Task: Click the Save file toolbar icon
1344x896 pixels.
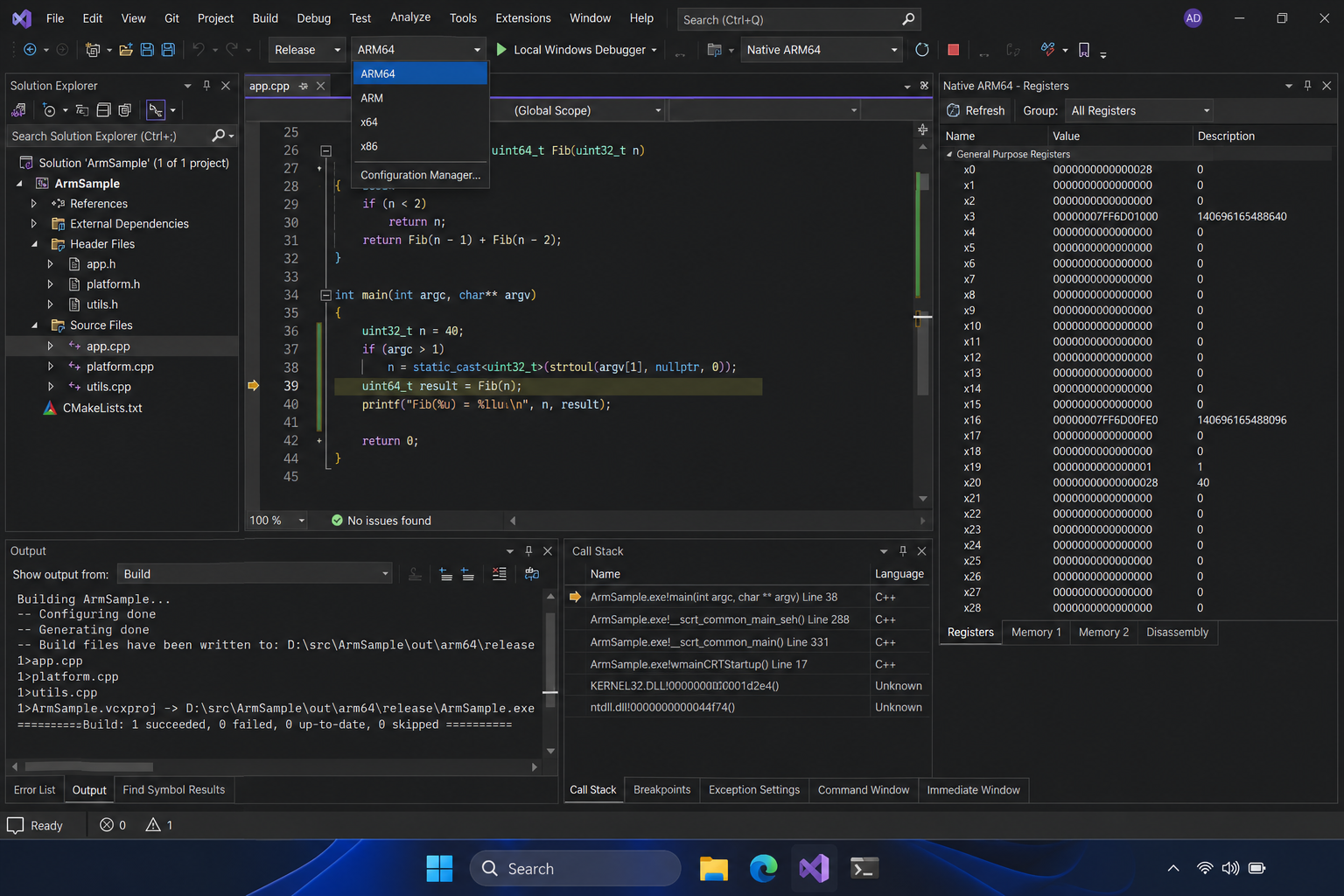Action: tap(147, 50)
